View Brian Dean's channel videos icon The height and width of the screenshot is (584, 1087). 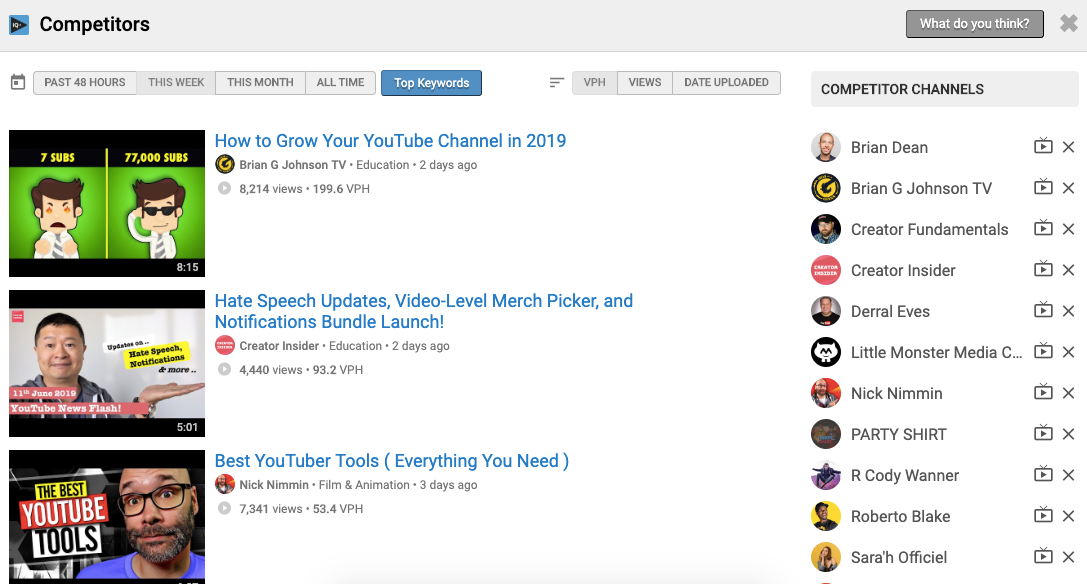tap(1043, 146)
